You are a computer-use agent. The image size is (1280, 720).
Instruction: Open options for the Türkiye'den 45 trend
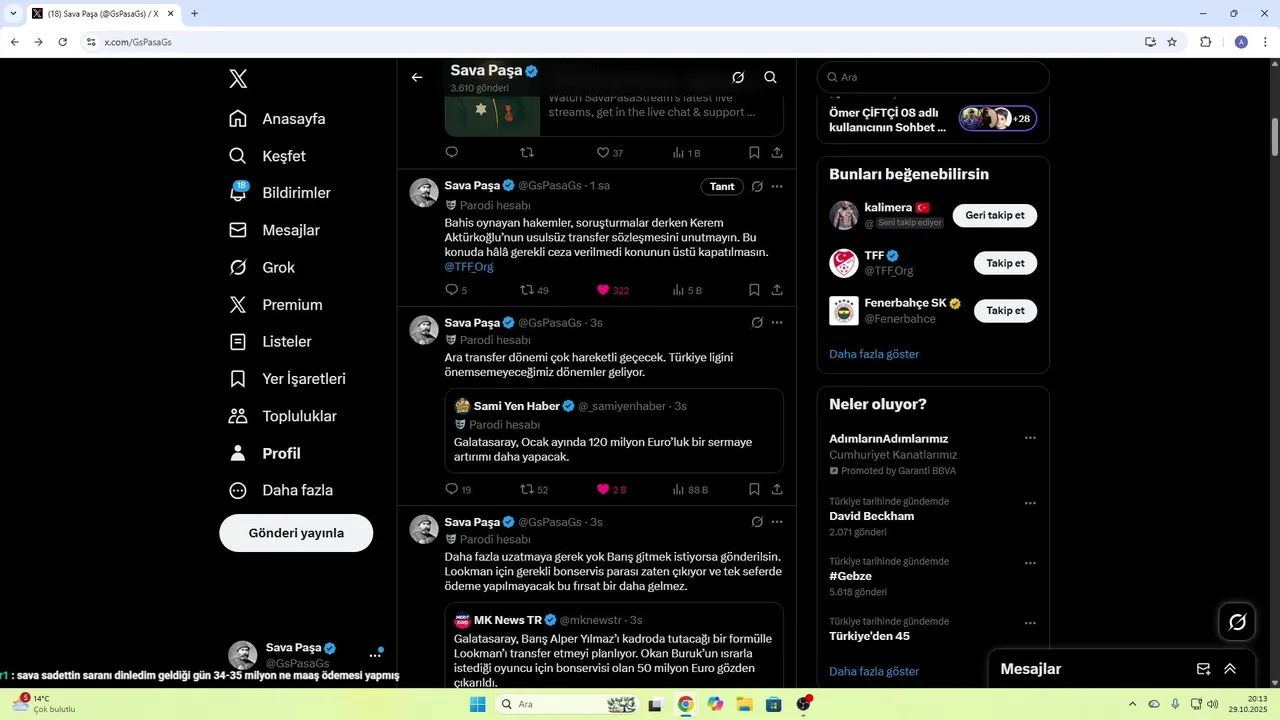(x=1030, y=623)
